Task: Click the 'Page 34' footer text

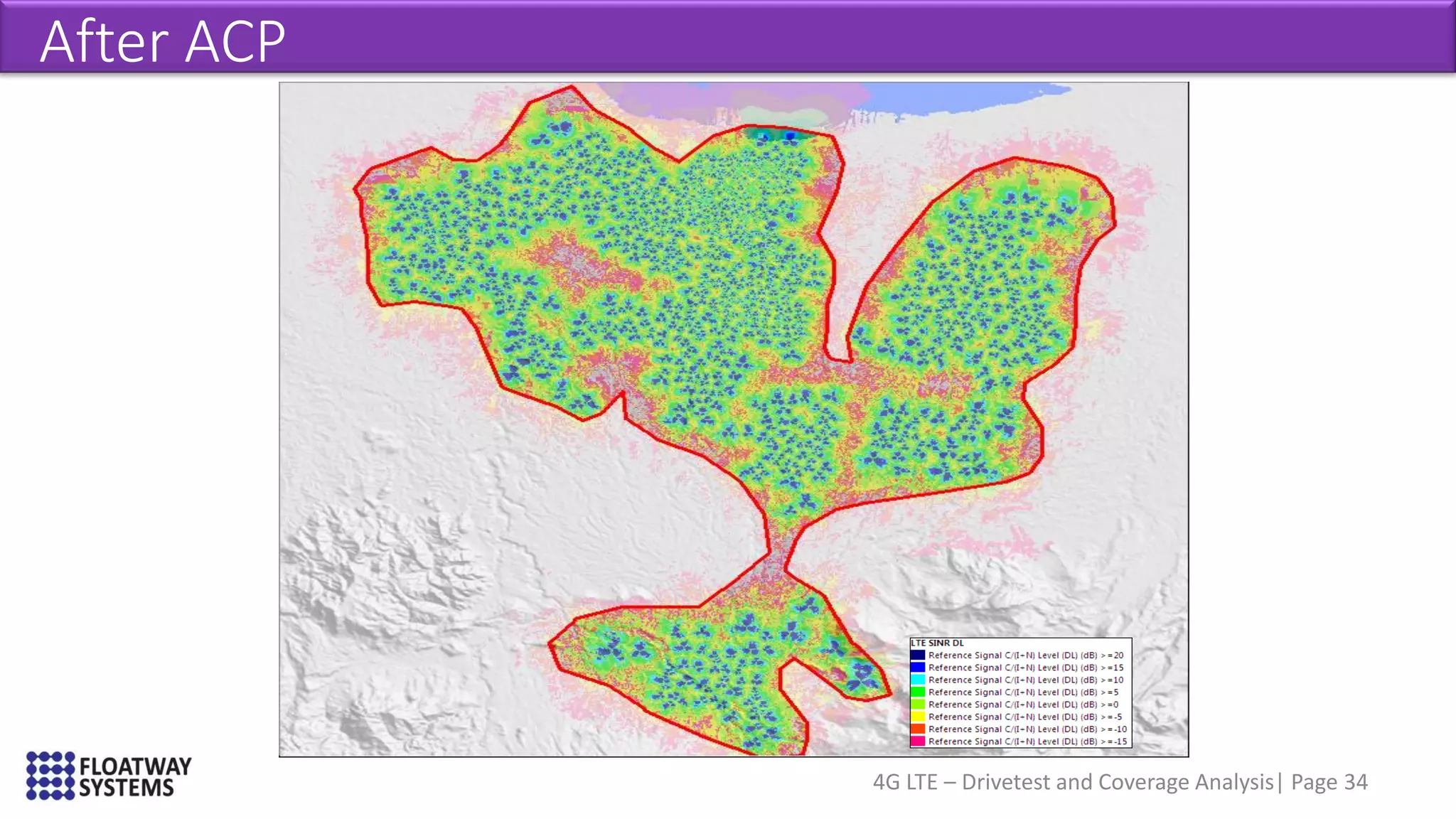Action: pos(1329,782)
